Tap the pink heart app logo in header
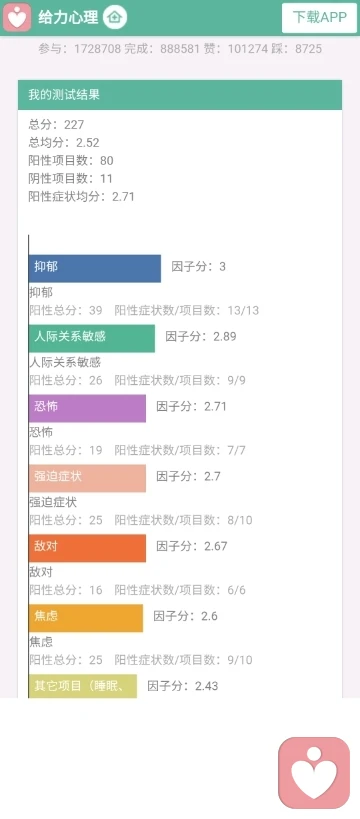Viewport: 360px width, 819px height. (18, 18)
